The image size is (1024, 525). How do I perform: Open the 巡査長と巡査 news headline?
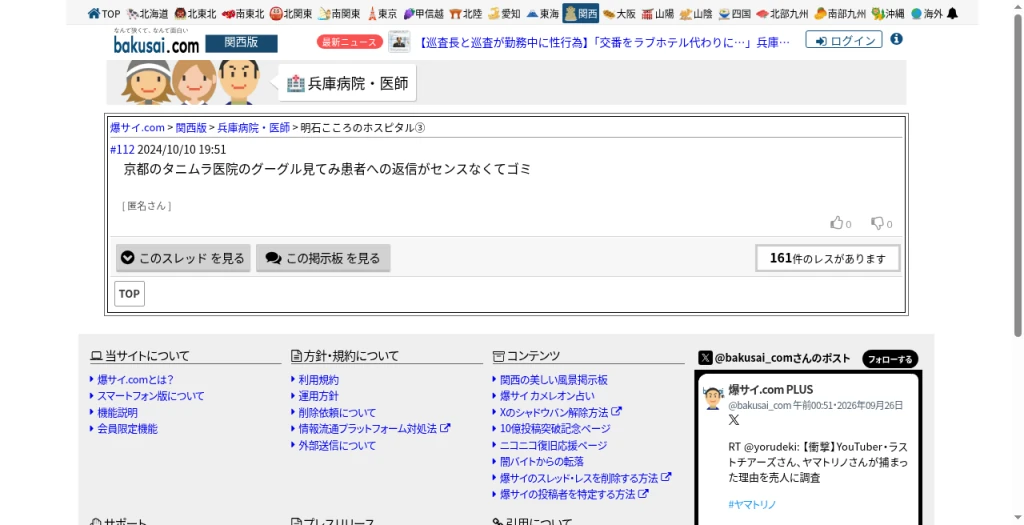pyautogui.click(x=603, y=42)
